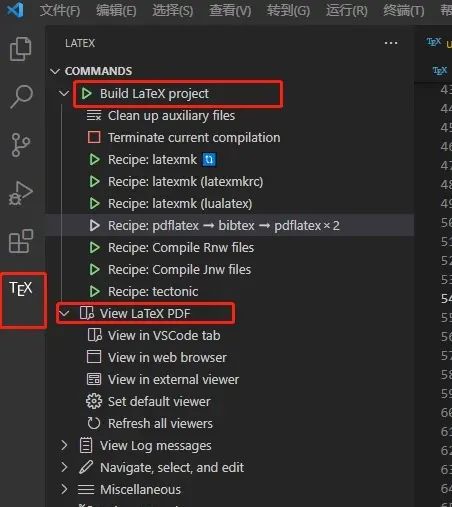The width and height of the screenshot is (452, 507).
Task: Expand the View Log messages group
Action: (64, 445)
